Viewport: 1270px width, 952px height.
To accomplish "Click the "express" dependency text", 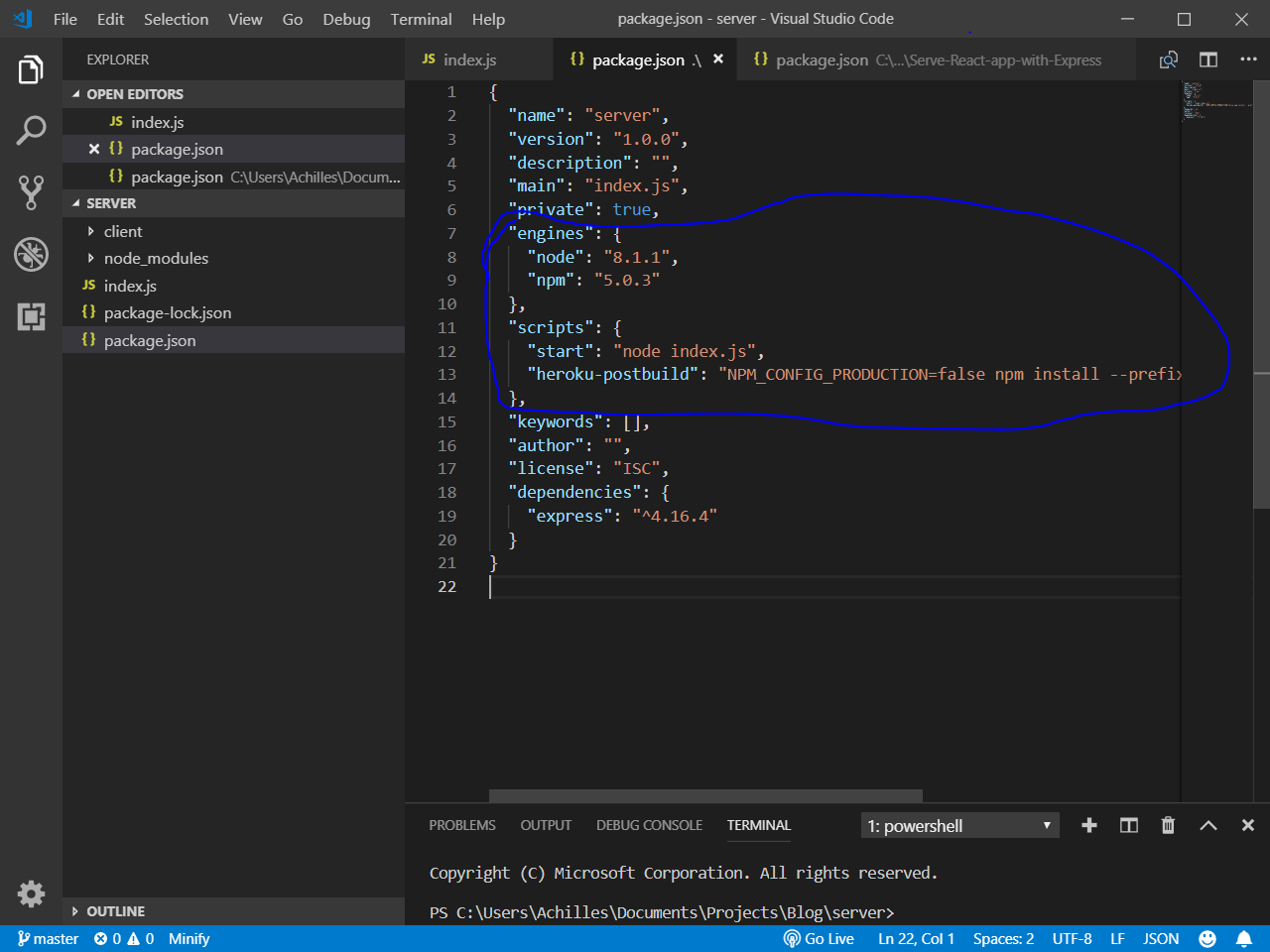I will click(570, 516).
